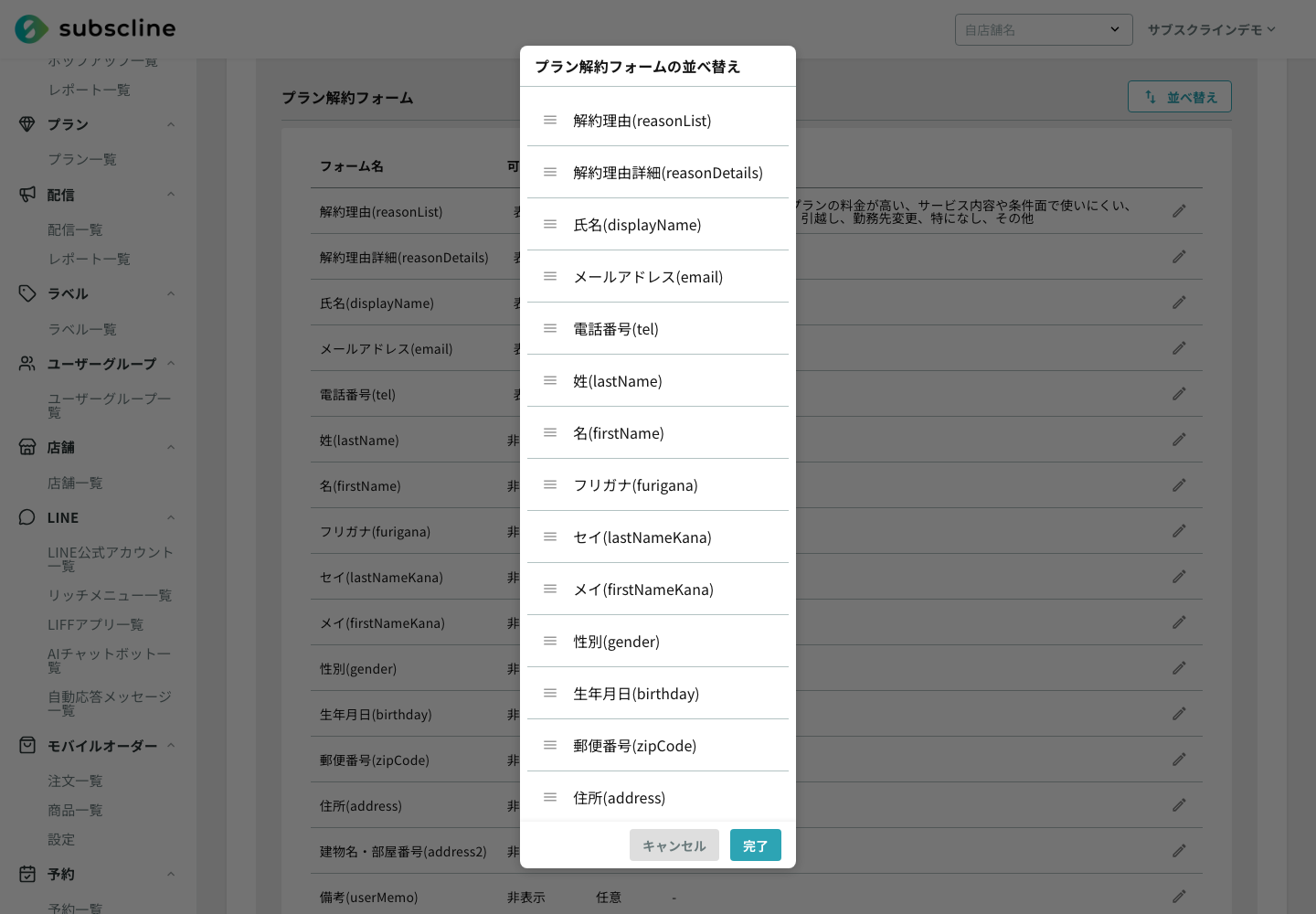Image resolution: width=1316 pixels, height=914 pixels.
Task: Click drag handle for 電話番号(tel) row
Action: click(x=550, y=328)
